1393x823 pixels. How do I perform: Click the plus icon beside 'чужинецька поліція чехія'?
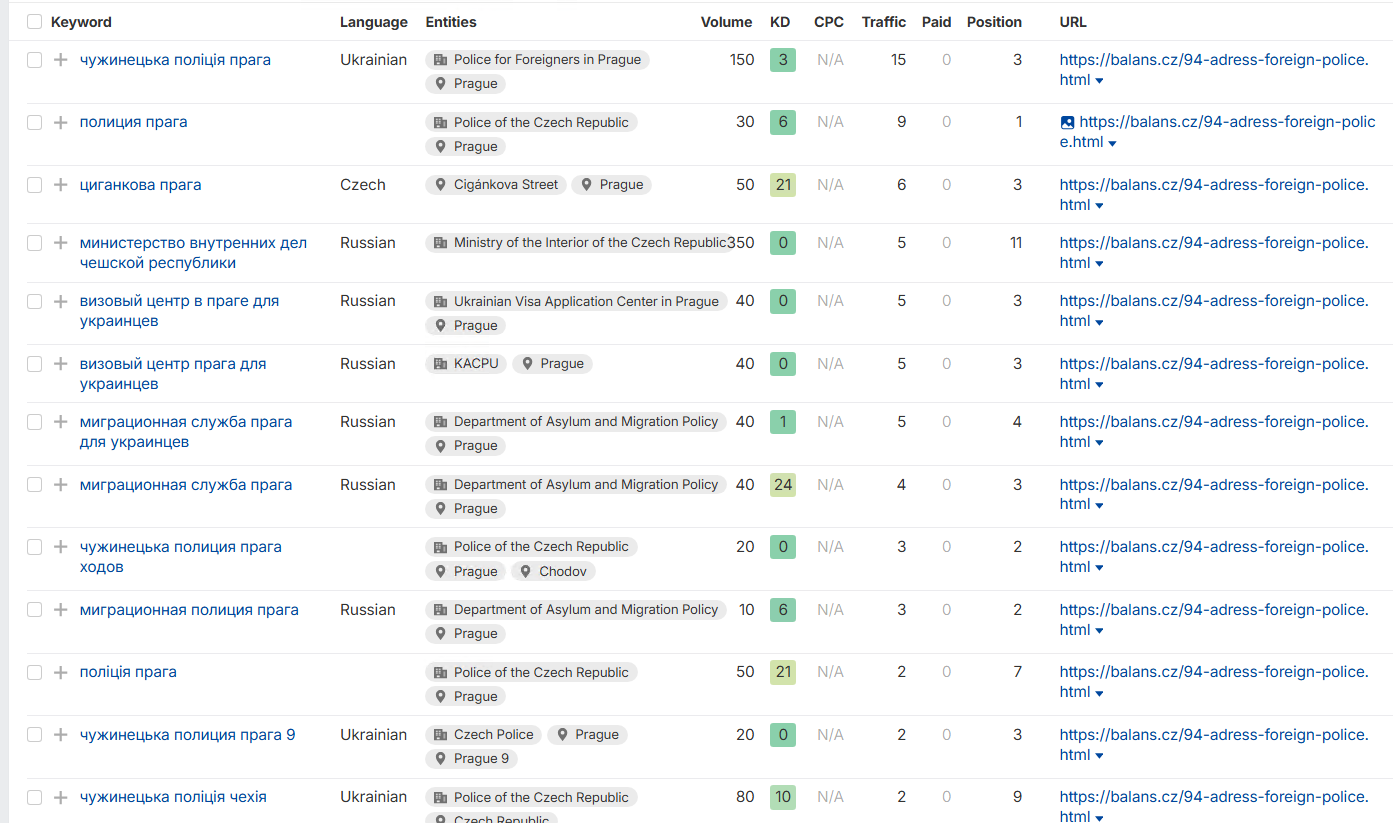click(60, 797)
